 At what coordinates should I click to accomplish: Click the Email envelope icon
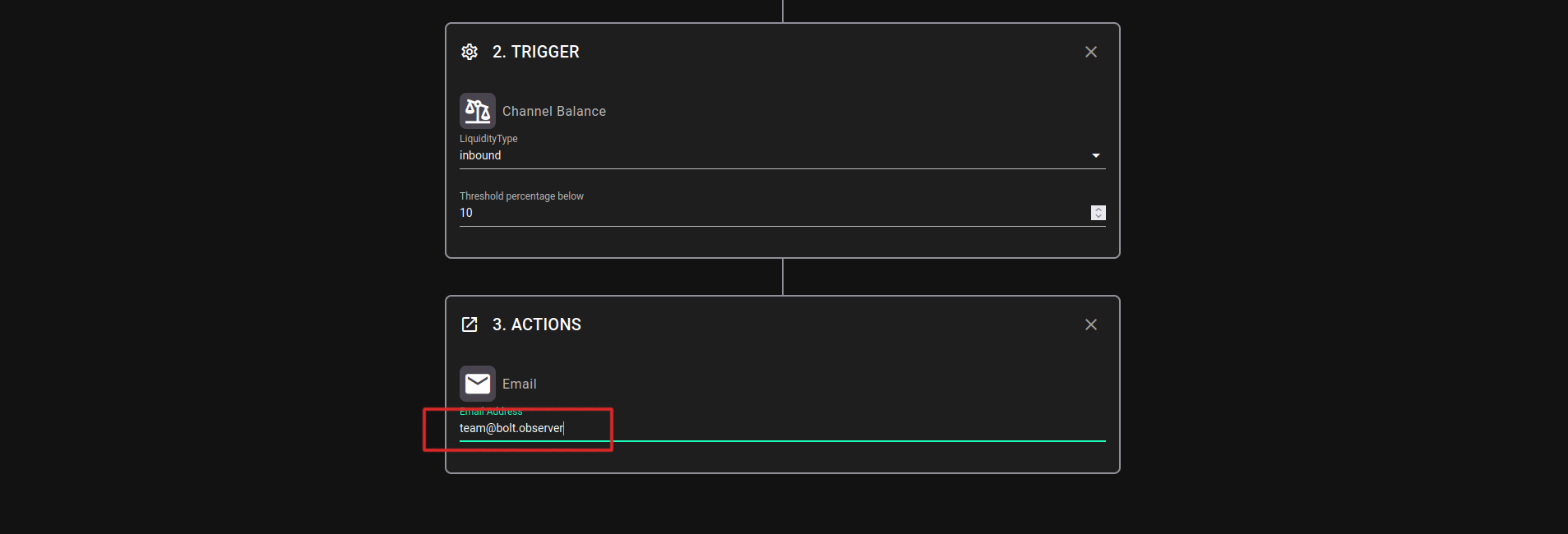pos(478,384)
